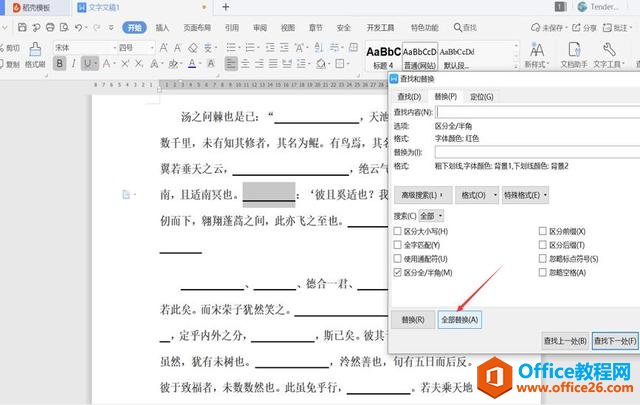Click the Print Preview icon
The width and height of the screenshot is (640, 405).
tap(64, 27)
